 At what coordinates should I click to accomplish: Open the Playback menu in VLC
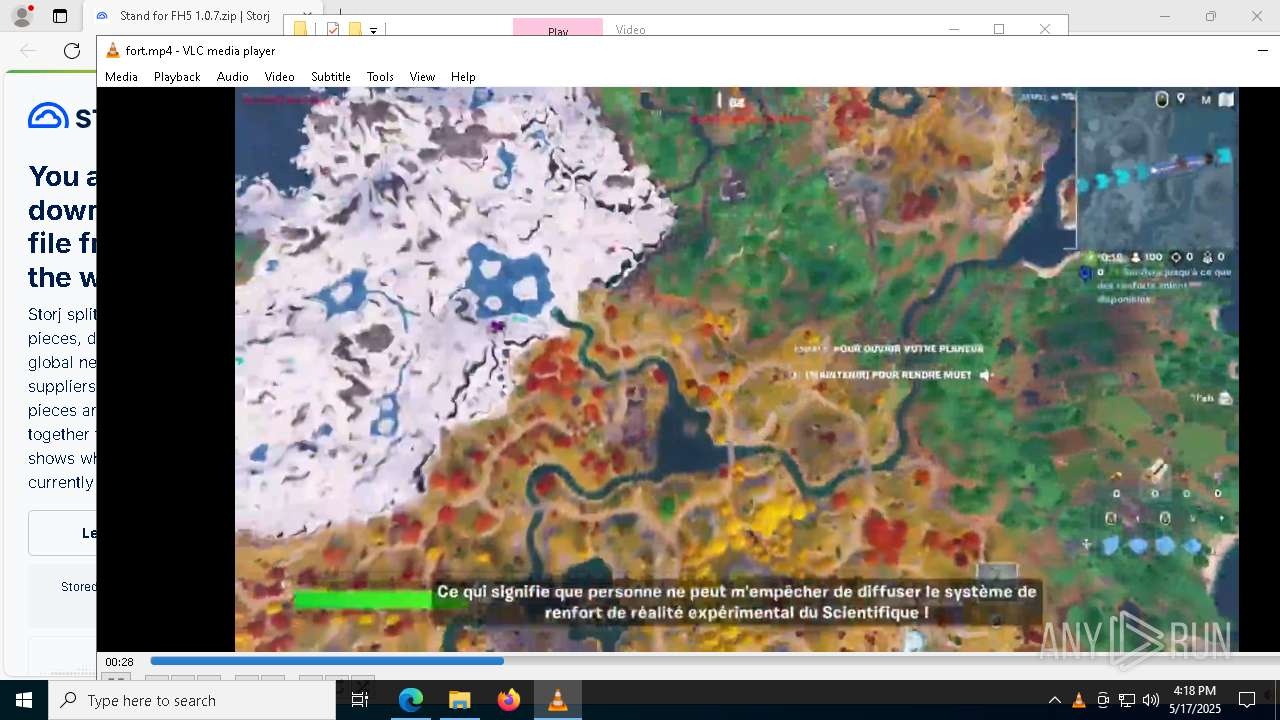coord(177,77)
